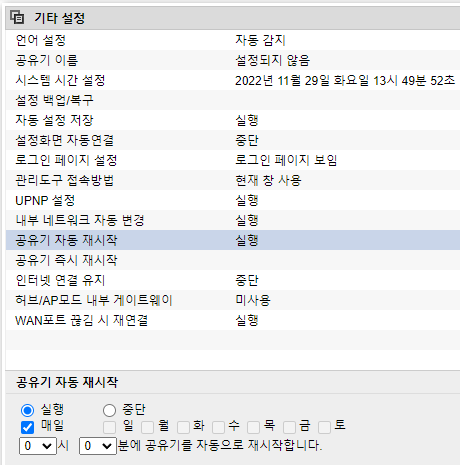Open the minute (분) dropdown
This screenshot has width=460, height=465.
pos(98,446)
